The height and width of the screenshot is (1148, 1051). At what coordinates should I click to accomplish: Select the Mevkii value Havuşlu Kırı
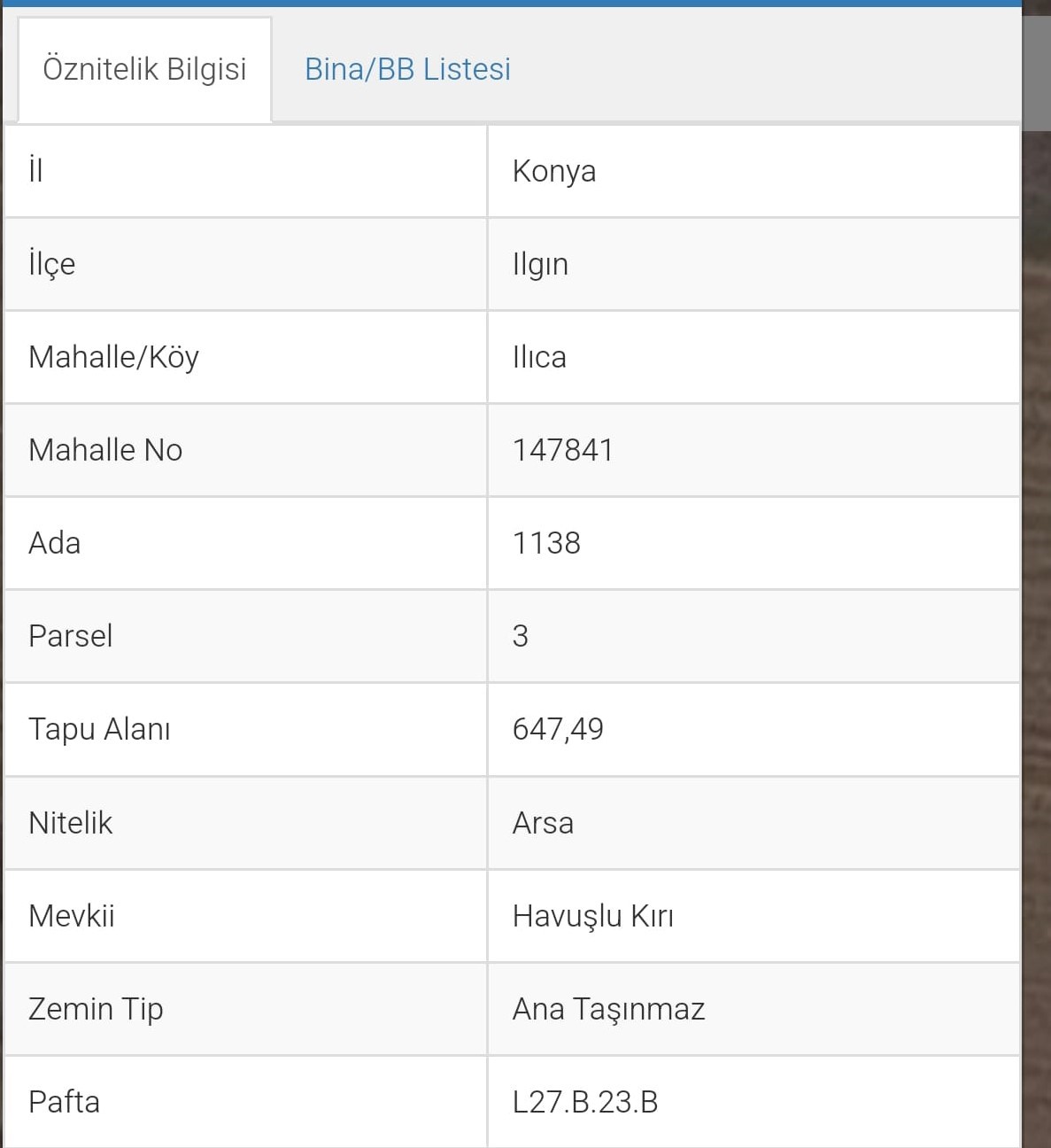coord(592,916)
